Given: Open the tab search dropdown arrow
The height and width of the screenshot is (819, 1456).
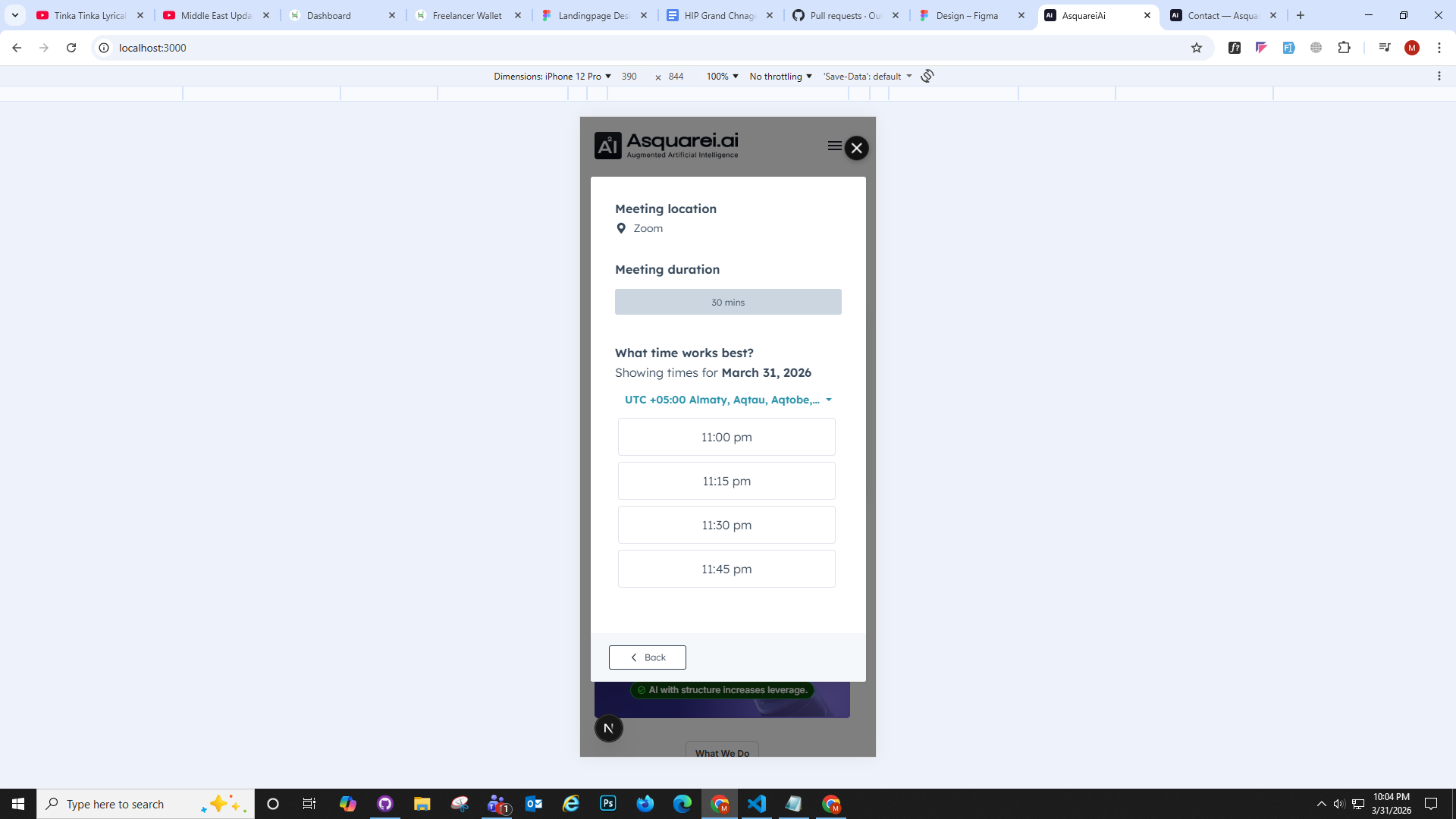Looking at the screenshot, I should (x=15, y=15).
